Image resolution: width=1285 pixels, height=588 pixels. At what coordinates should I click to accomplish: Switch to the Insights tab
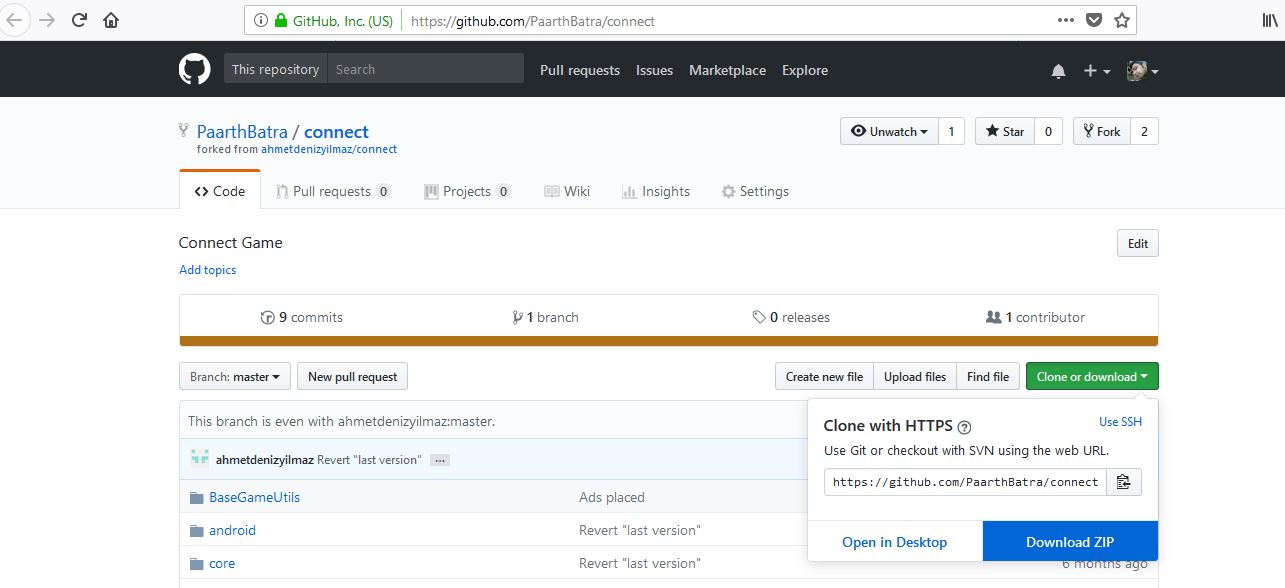pyautogui.click(x=656, y=191)
